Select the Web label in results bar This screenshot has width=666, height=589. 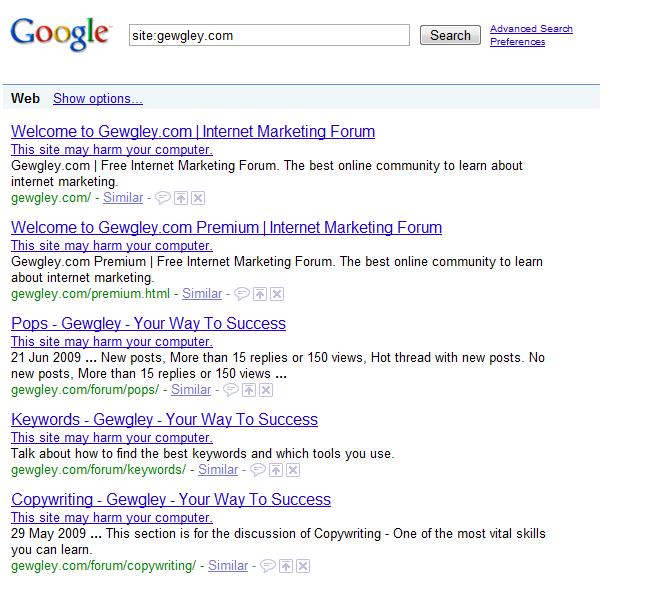click(x=25, y=99)
